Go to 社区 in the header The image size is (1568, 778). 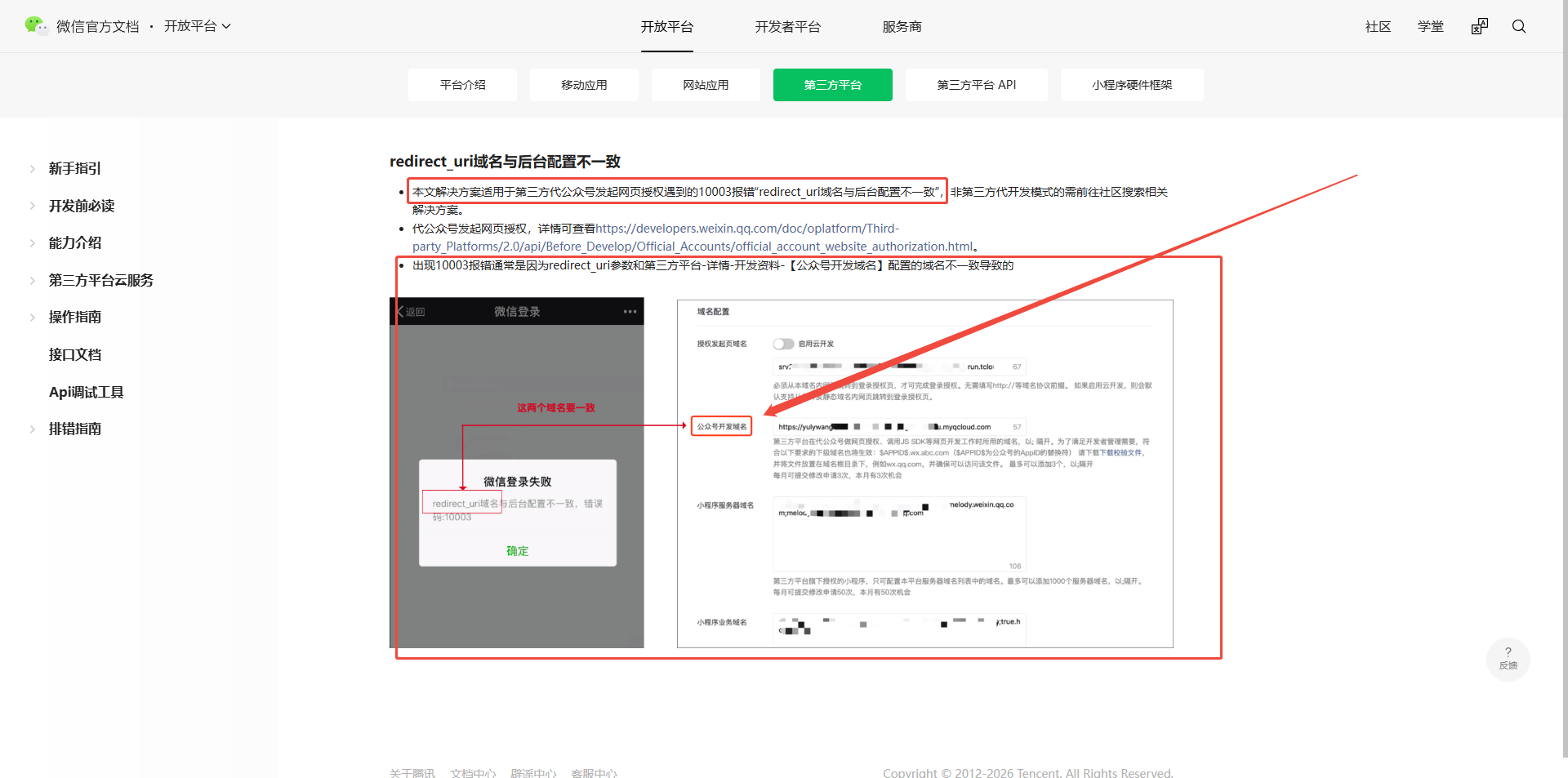(x=1379, y=26)
